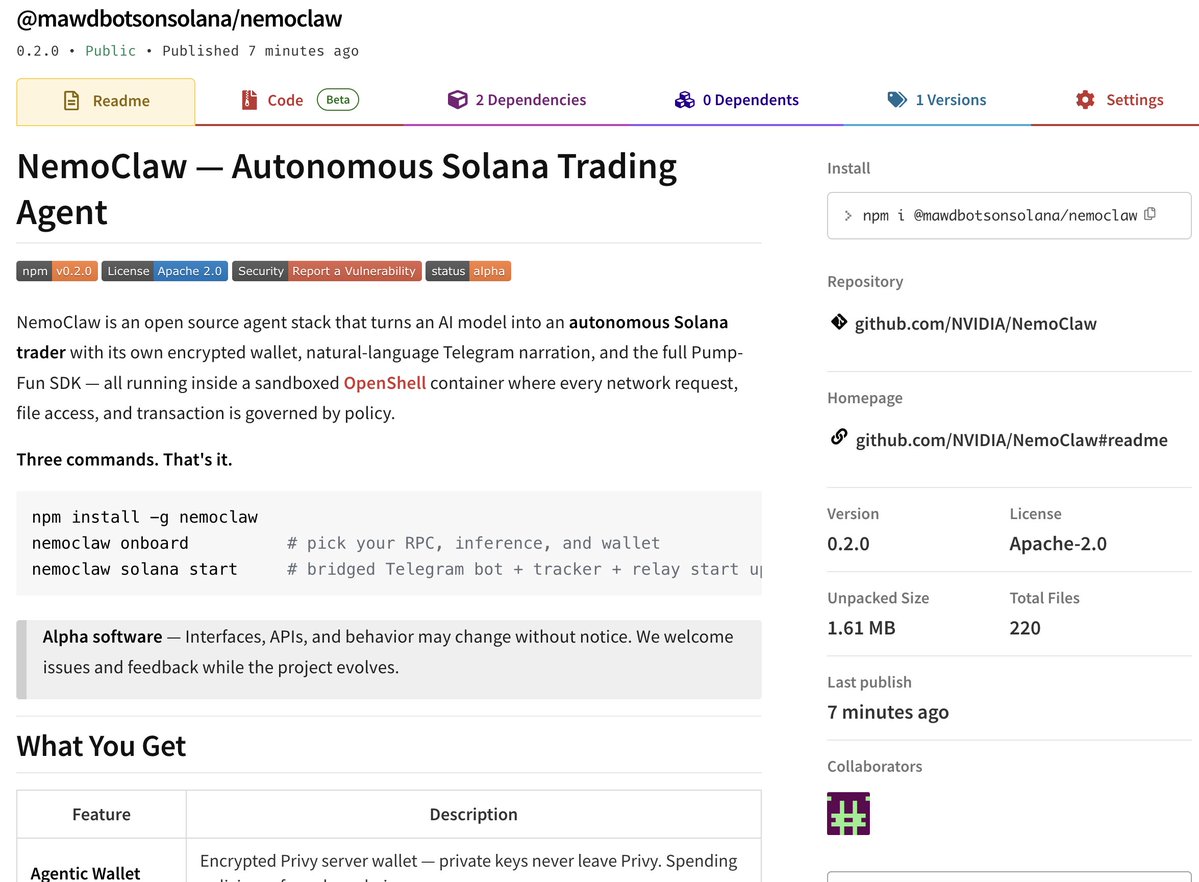Copy the npm install command icon
The width and height of the screenshot is (1199, 882).
(x=1149, y=214)
